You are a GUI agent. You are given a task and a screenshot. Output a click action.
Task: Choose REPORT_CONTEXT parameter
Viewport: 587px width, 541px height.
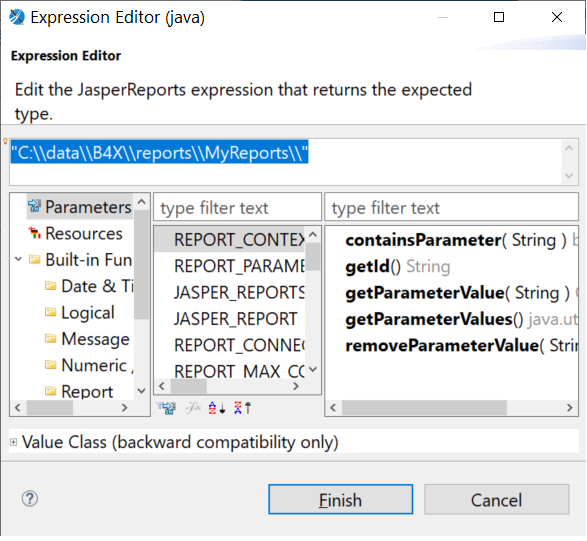(230, 240)
